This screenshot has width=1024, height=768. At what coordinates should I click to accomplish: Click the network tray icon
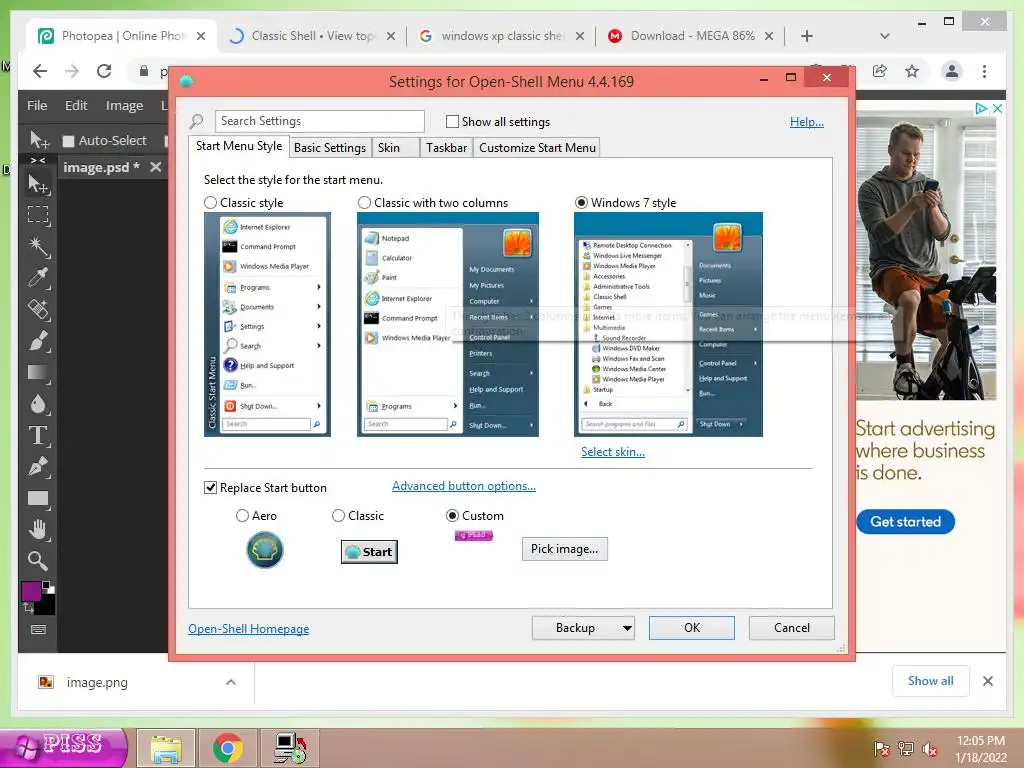click(x=906, y=749)
